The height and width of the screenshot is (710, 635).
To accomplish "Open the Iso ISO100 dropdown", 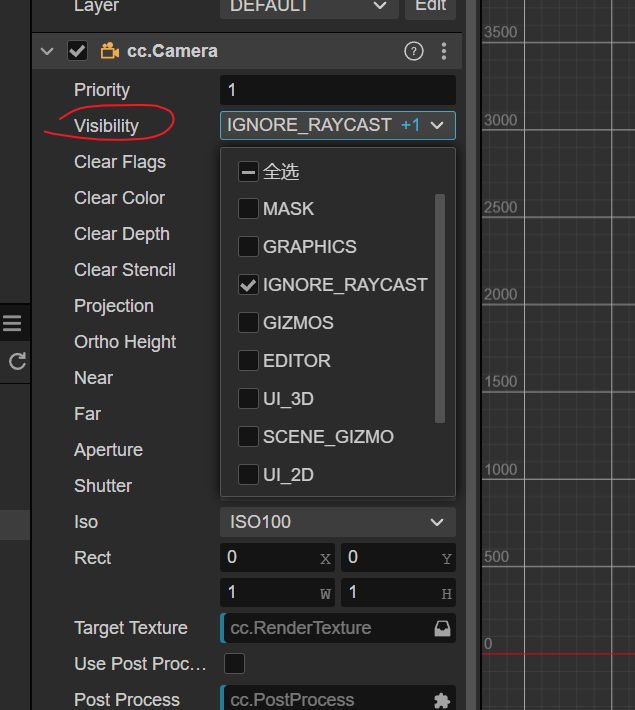I will 338,522.
